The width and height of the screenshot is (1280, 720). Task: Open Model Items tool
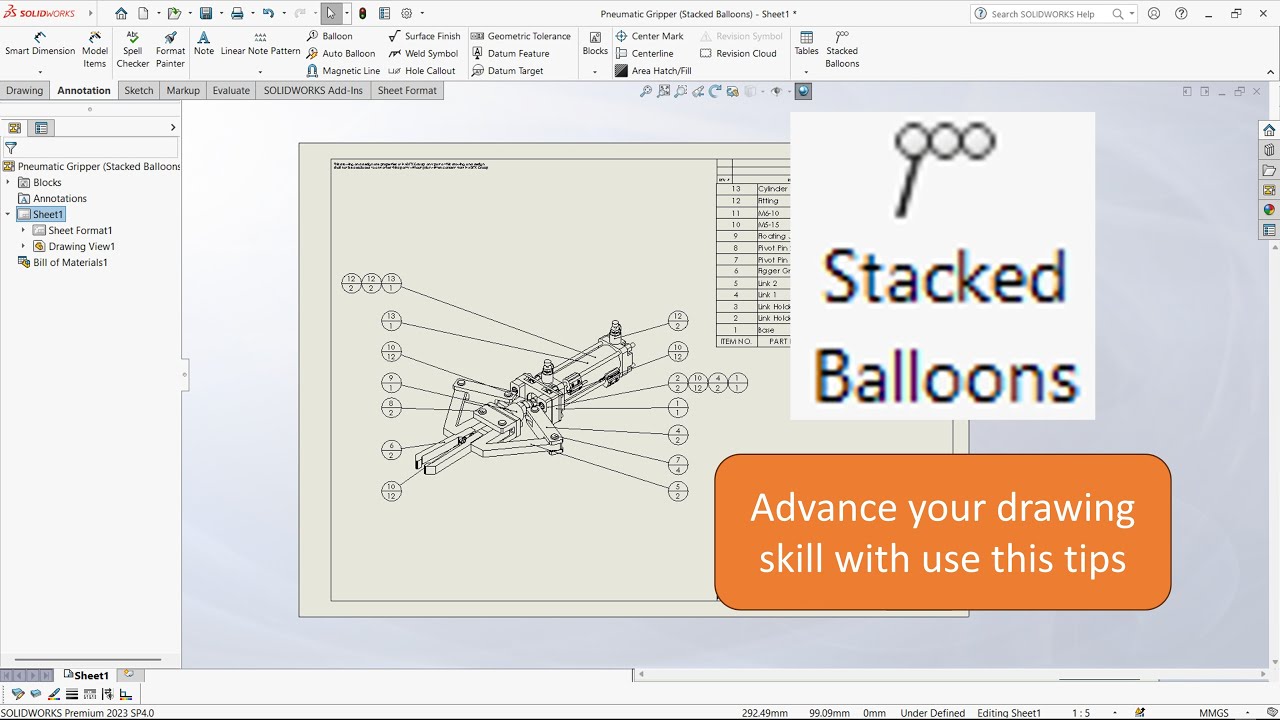[95, 50]
